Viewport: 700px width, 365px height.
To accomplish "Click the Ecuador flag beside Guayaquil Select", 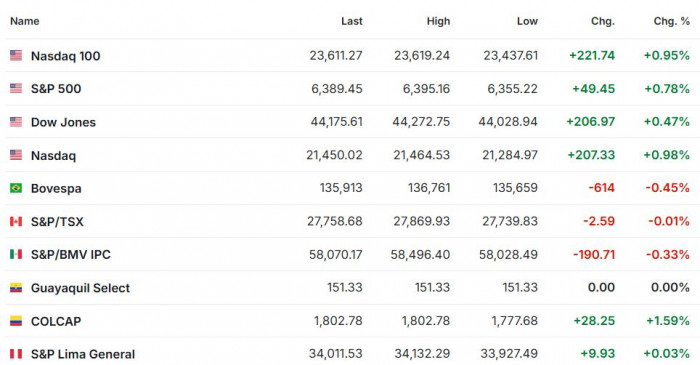I will [16, 288].
